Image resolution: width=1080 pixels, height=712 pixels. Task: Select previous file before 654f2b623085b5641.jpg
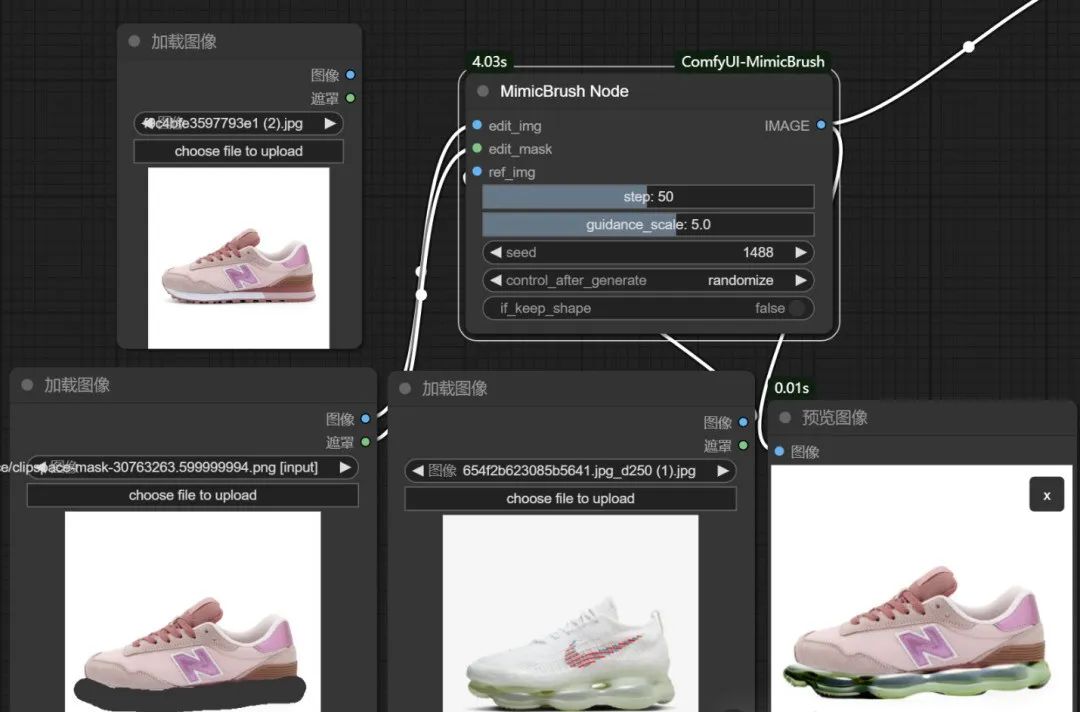click(x=417, y=471)
